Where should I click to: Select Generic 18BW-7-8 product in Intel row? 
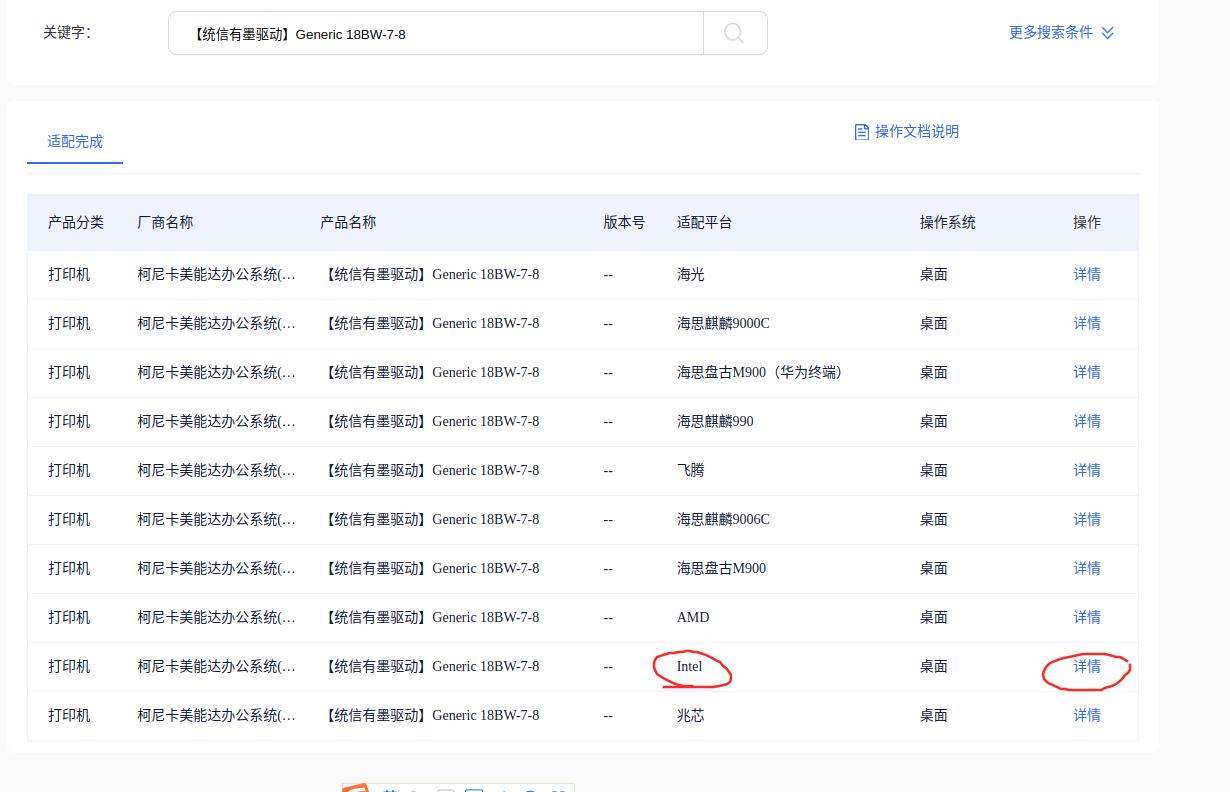[430, 666]
